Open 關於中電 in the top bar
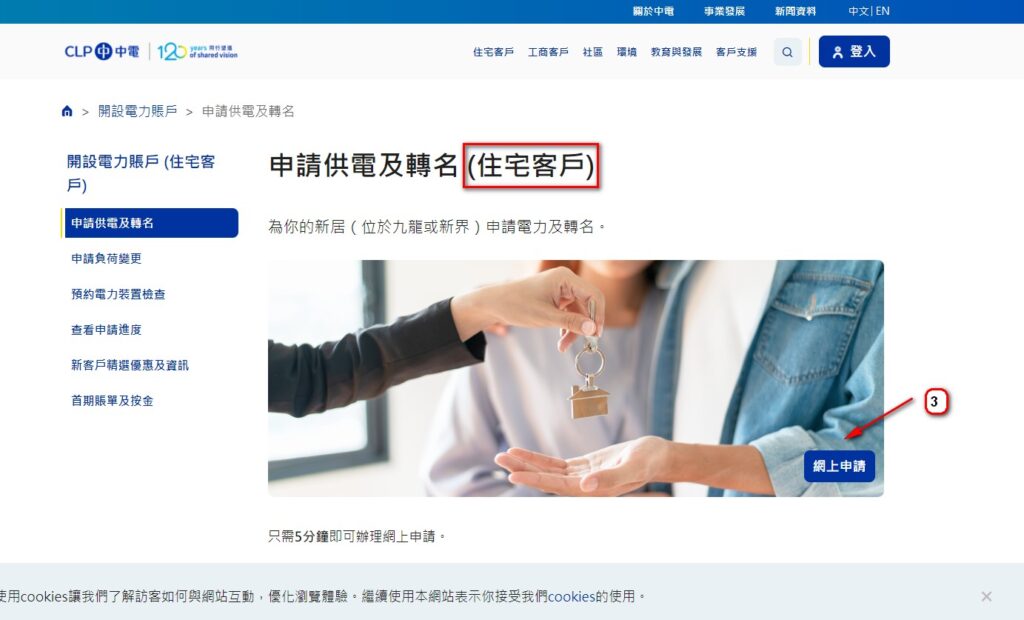The image size is (1024, 620). 653,11
